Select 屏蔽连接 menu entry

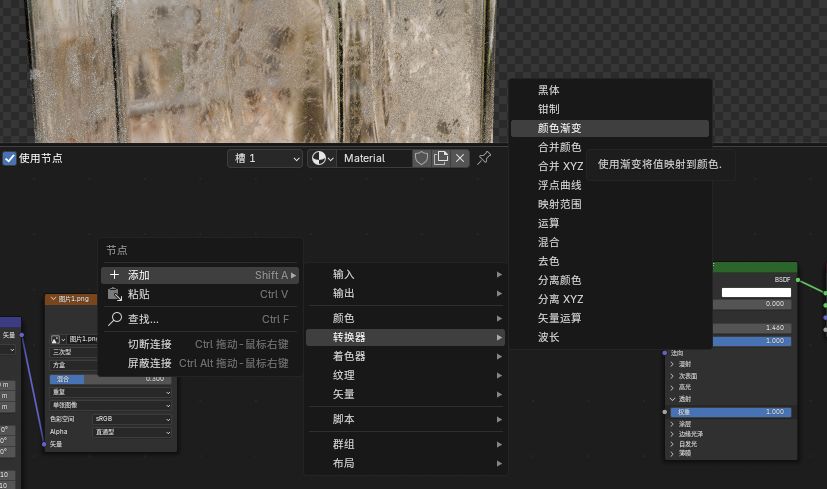click(x=200, y=363)
